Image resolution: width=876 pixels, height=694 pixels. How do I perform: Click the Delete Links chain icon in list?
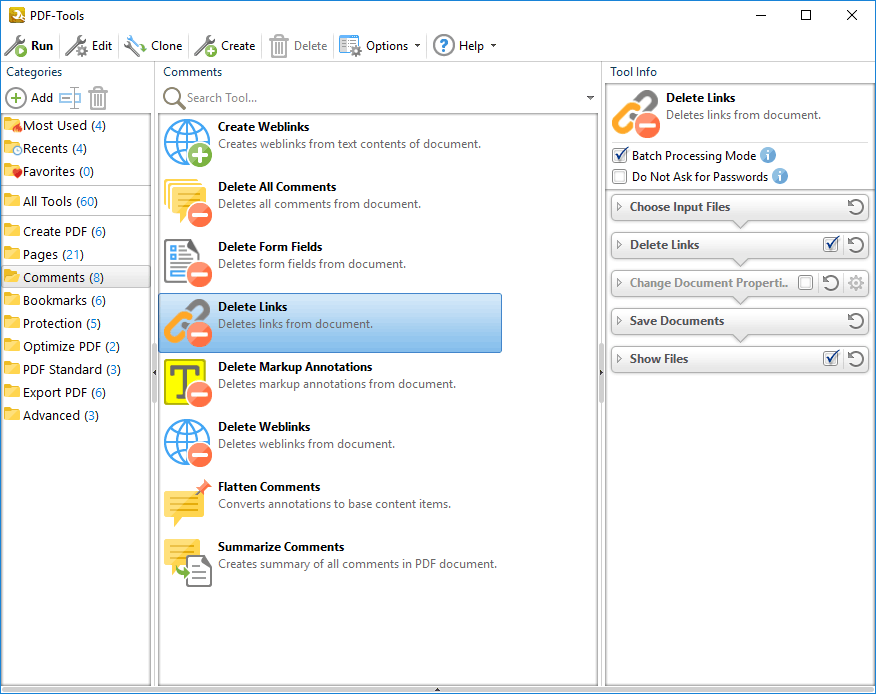click(188, 322)
